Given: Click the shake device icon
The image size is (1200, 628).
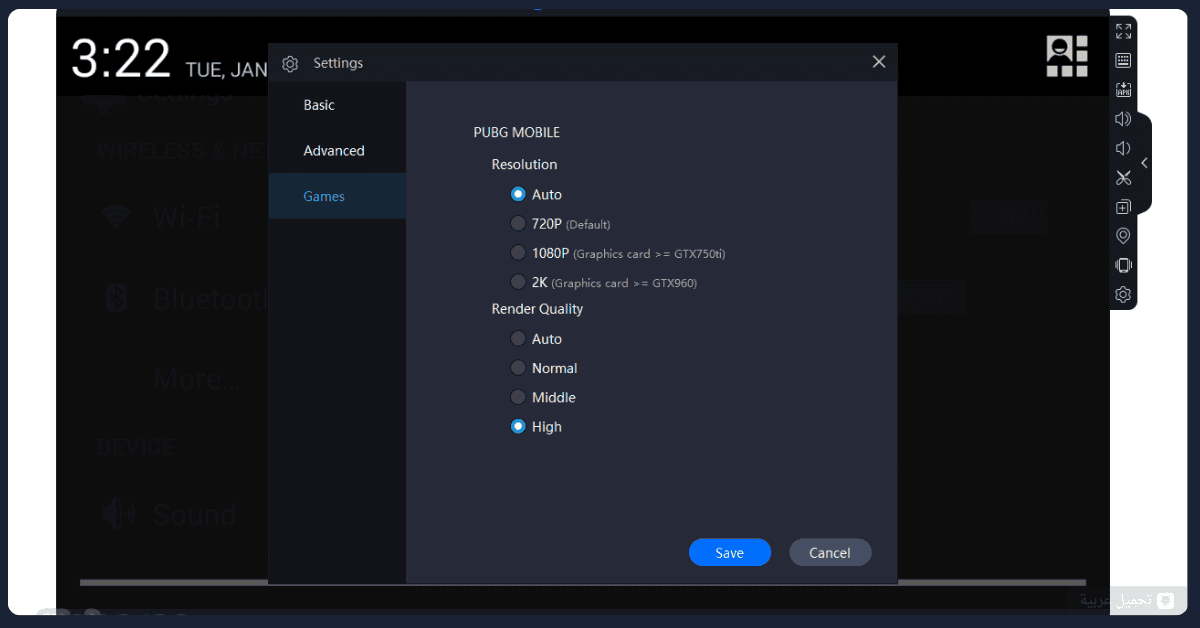Looking at the screenshot, I should 1123,265.
